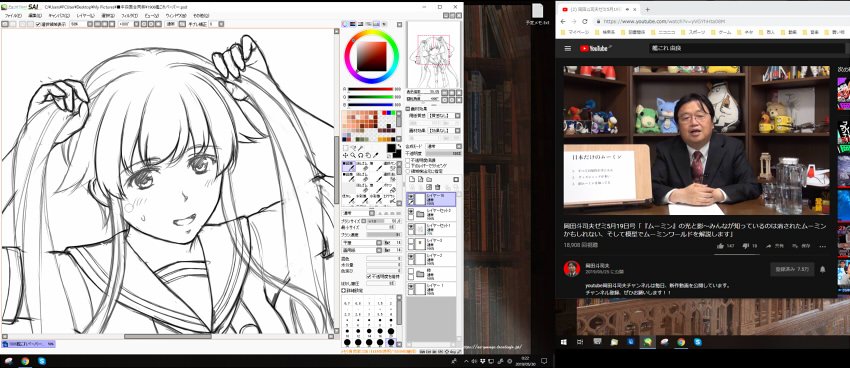Open the 用紙質感 paper texture dropdown
The image size is (850, 368).
(x=445, y=115)
